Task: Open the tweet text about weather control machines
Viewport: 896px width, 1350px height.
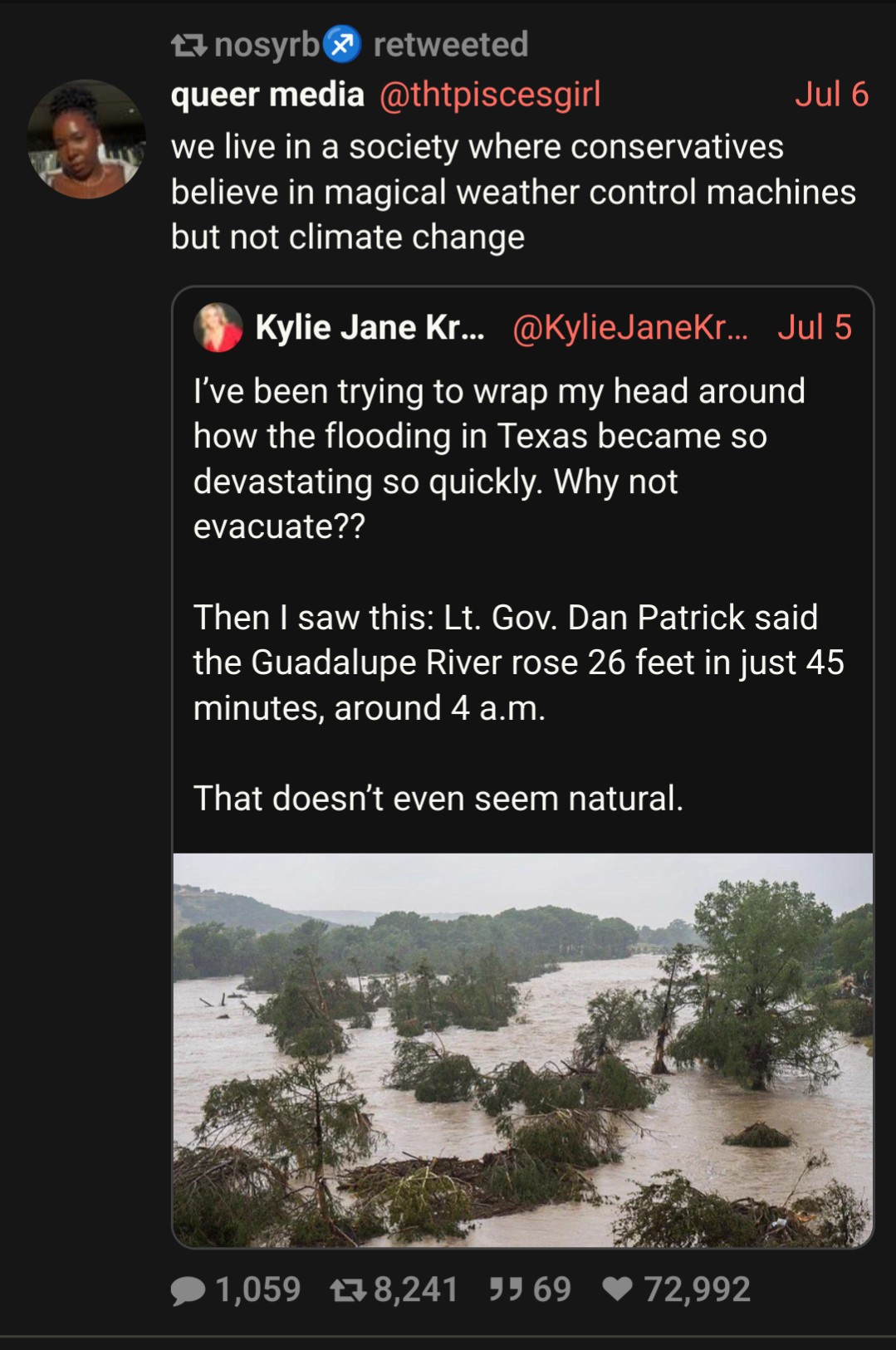Action: tap(513, 192)
